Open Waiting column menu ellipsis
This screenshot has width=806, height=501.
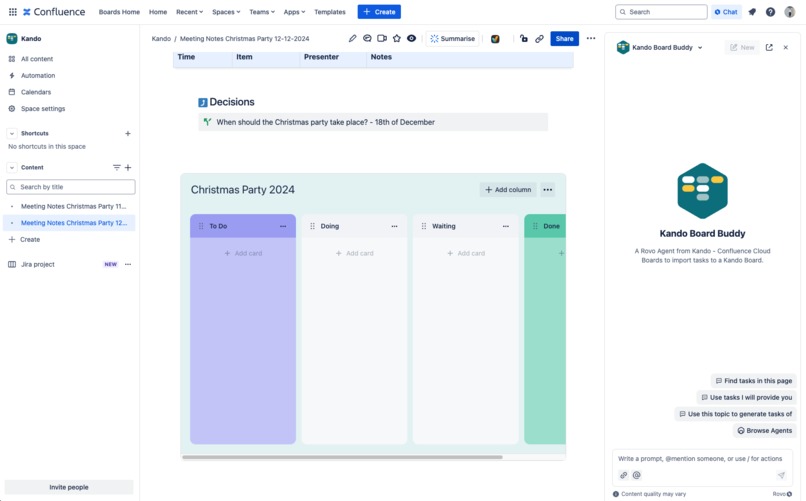(506, 226)
